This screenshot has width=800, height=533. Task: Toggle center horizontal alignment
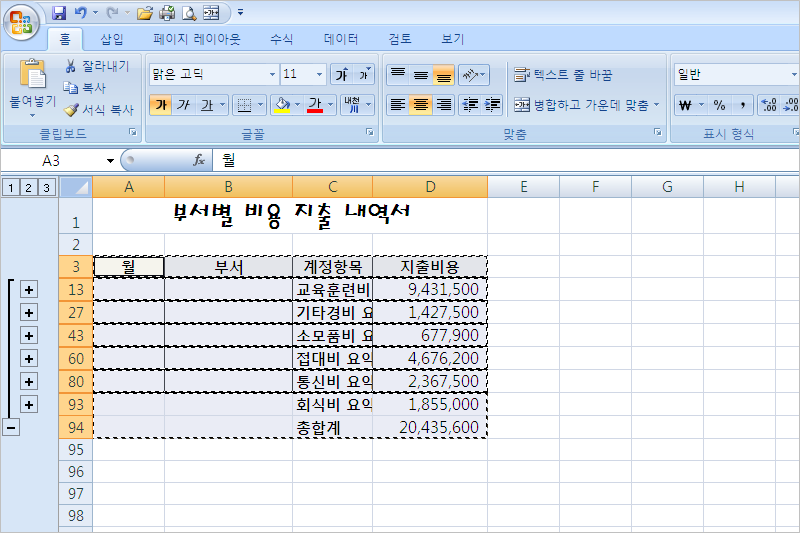point(420,105)
